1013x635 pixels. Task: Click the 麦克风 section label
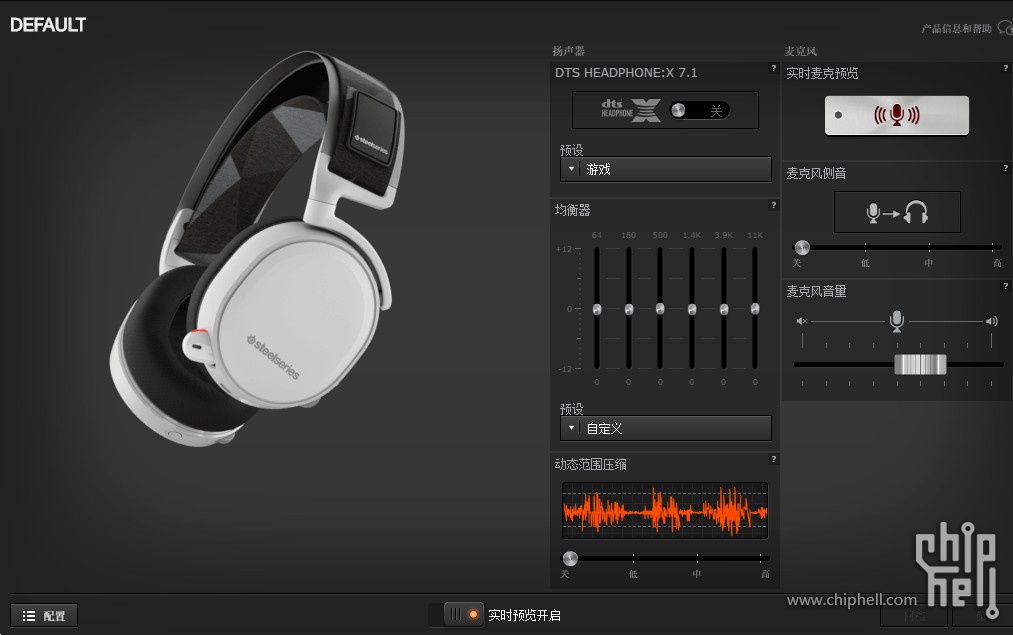(800, 51)
